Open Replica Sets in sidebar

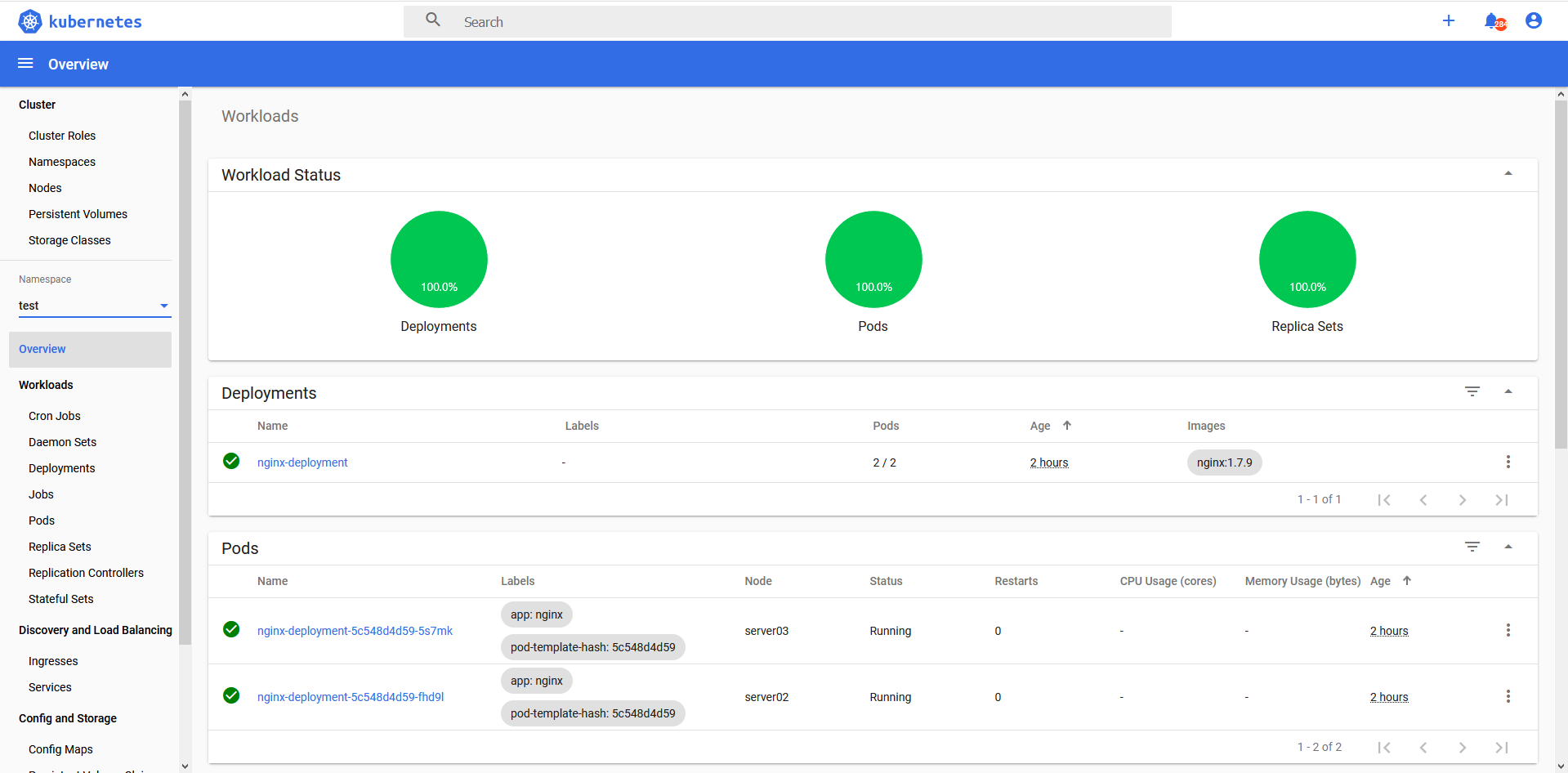coord(60,547)
